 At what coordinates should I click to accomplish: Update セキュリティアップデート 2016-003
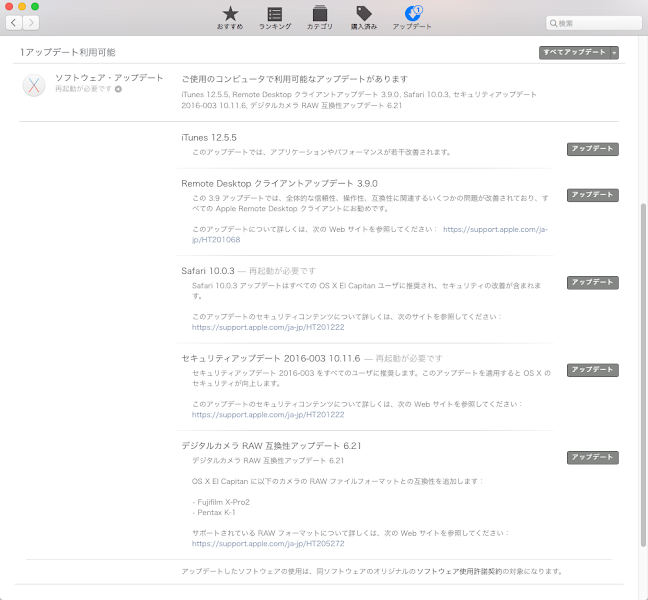click(593, 370)
